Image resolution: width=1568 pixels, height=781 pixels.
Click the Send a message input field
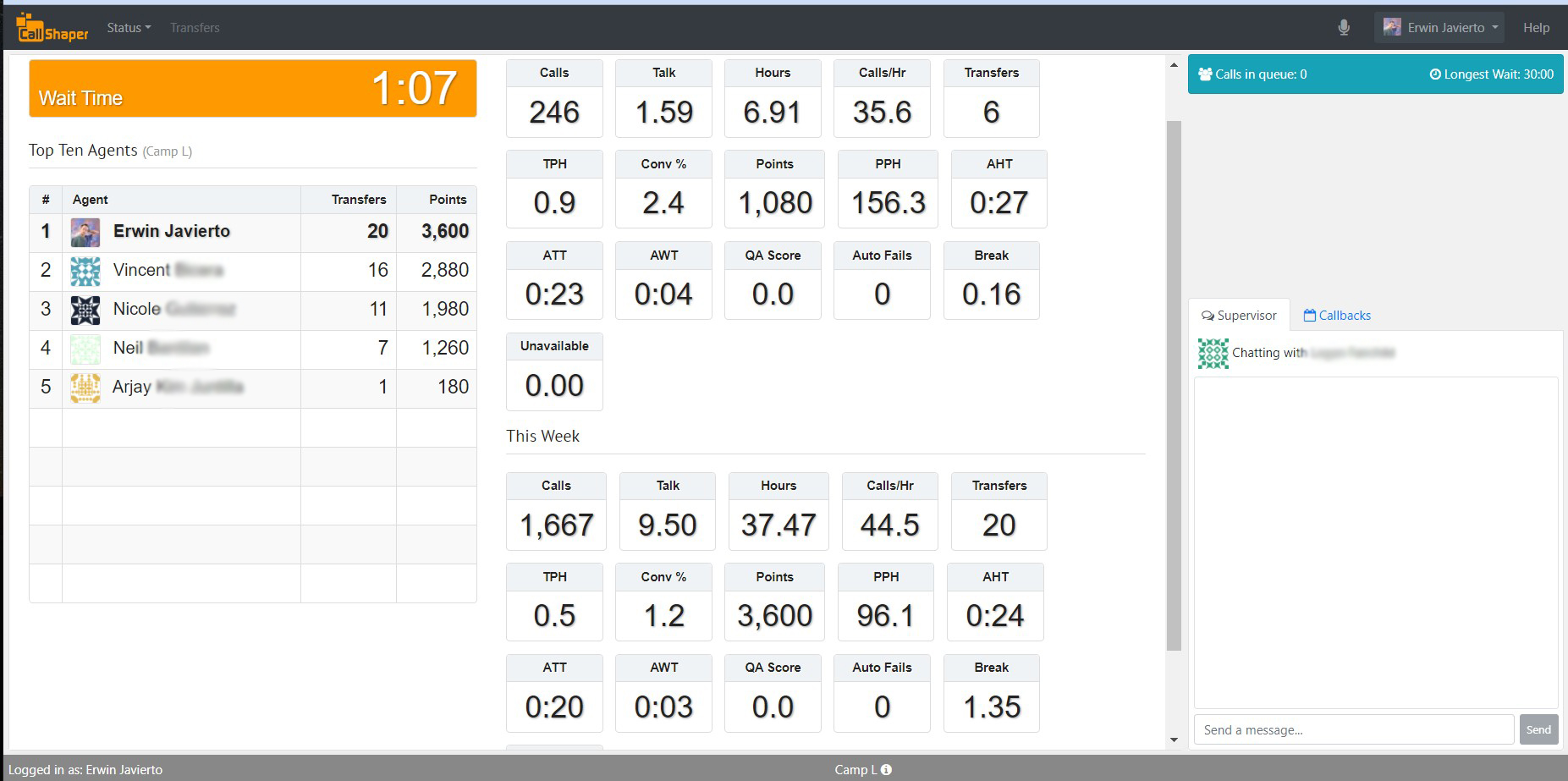point(1353,729)
